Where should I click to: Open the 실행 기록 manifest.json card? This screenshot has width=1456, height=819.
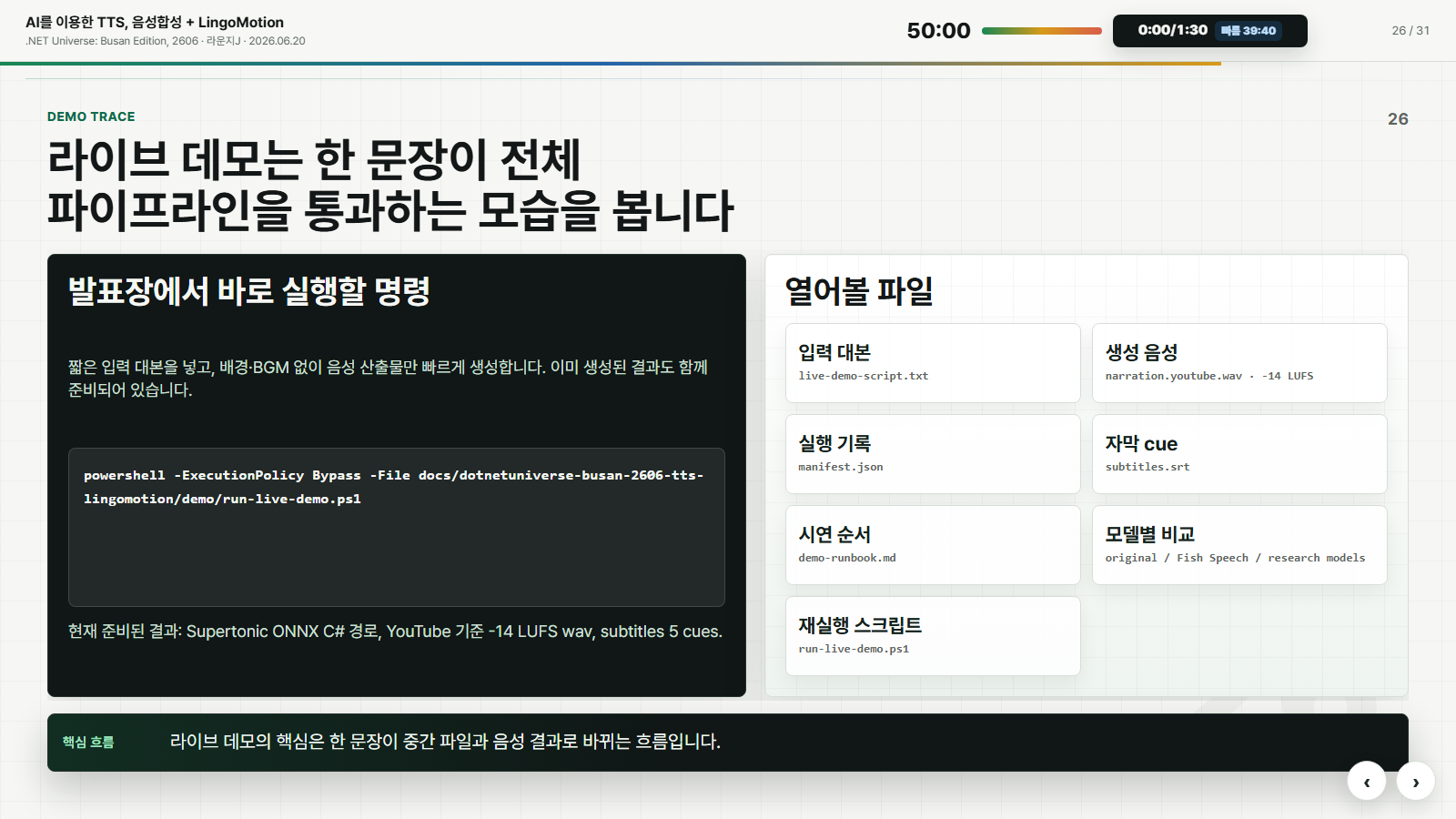[933, 454]
